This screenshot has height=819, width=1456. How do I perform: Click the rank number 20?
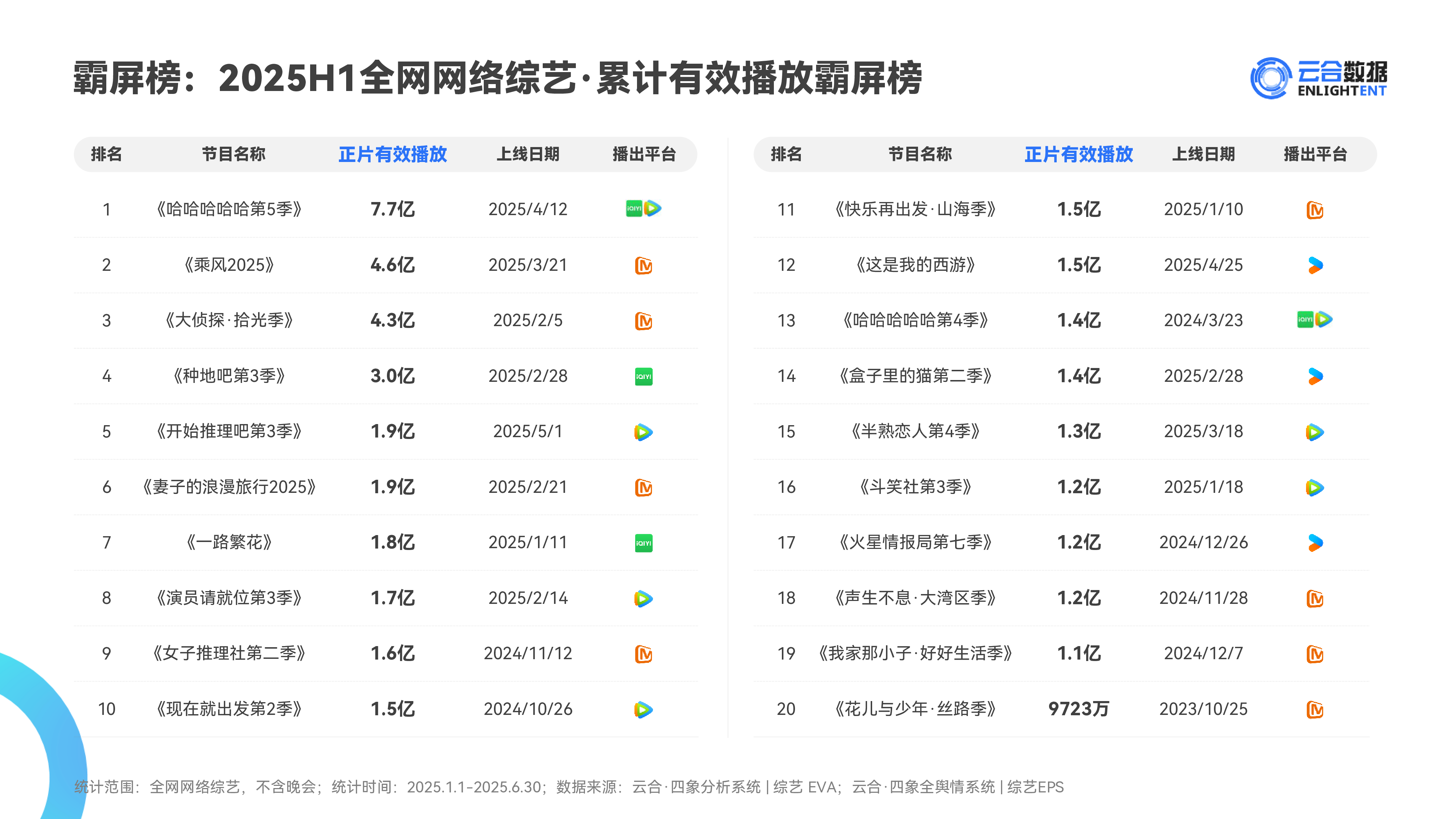coord(786,709)
